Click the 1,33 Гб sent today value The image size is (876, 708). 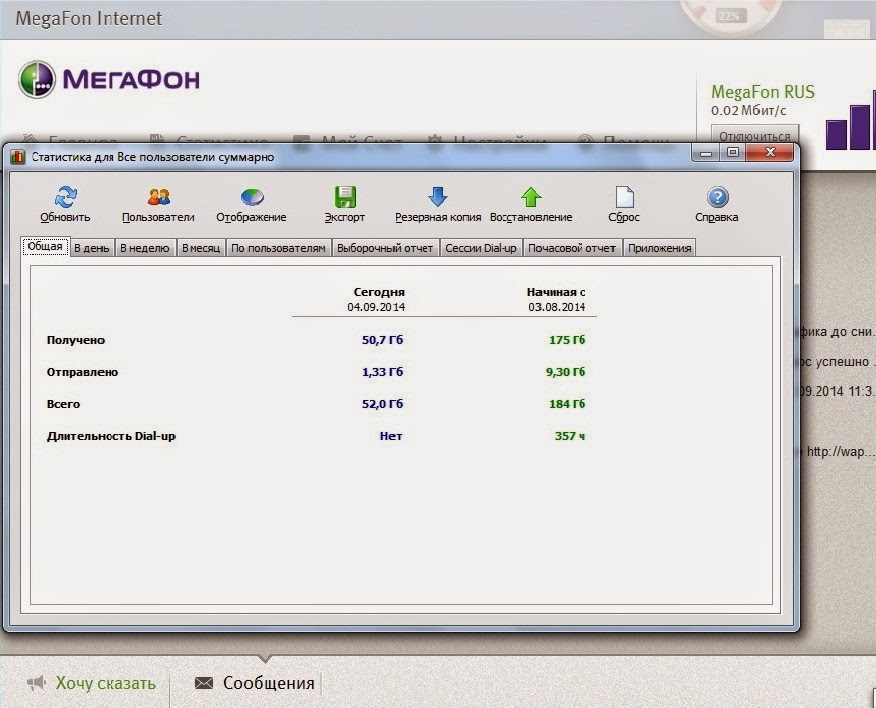click(383, 372)
